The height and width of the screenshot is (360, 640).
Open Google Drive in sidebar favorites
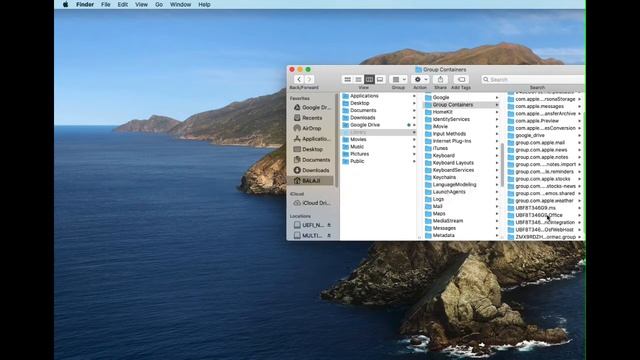click(312, 107)
